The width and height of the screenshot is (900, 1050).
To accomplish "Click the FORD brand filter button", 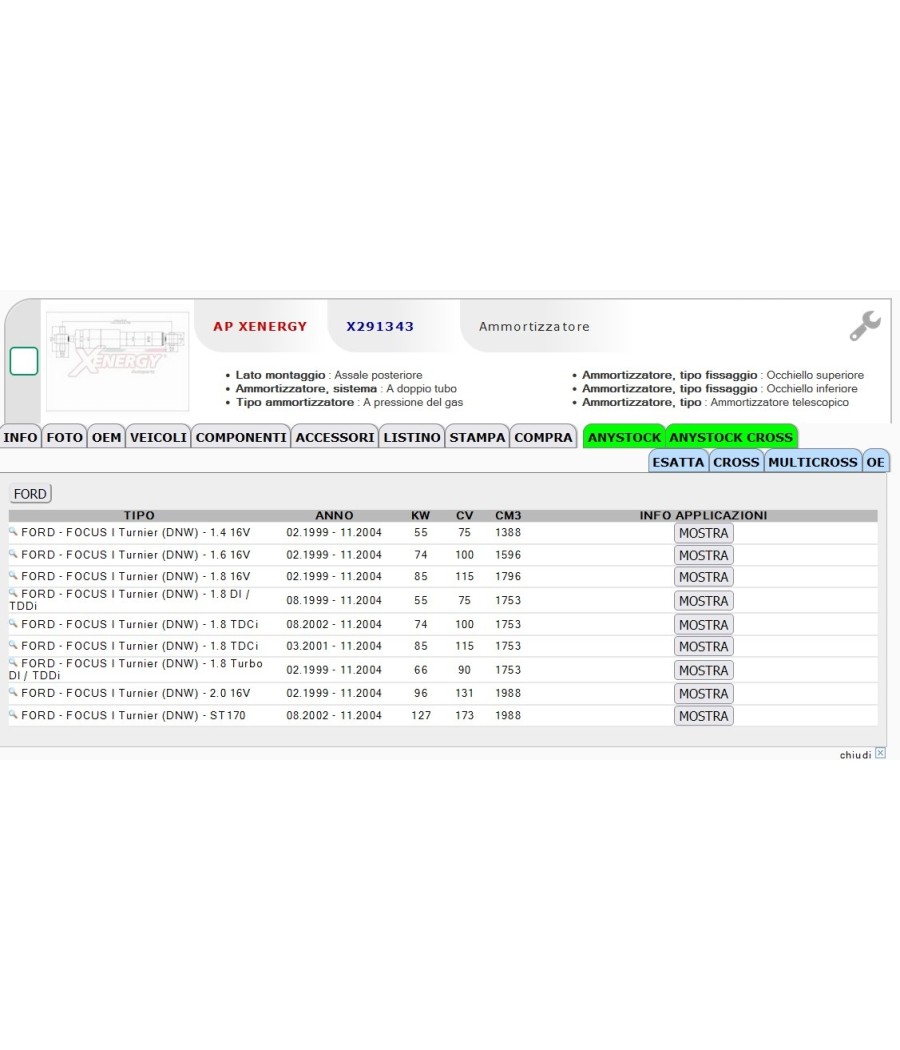I will [30, 494].
